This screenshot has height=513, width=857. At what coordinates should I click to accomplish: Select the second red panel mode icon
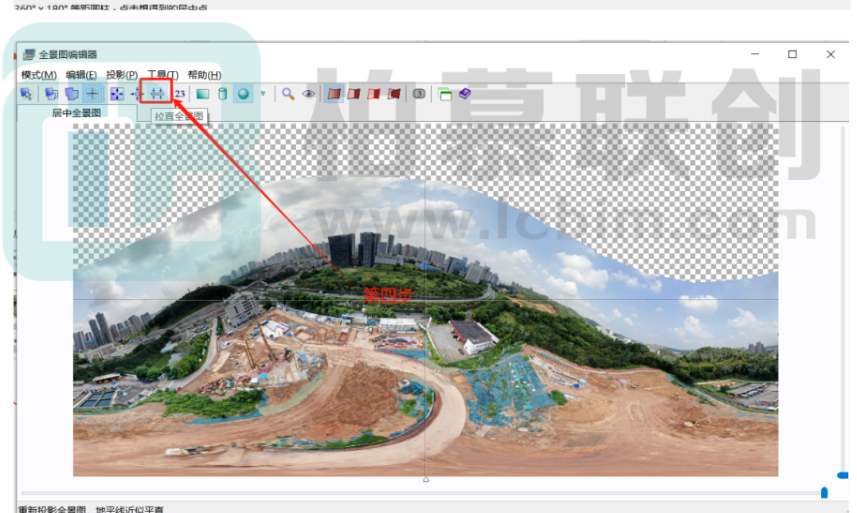[354, 94]
